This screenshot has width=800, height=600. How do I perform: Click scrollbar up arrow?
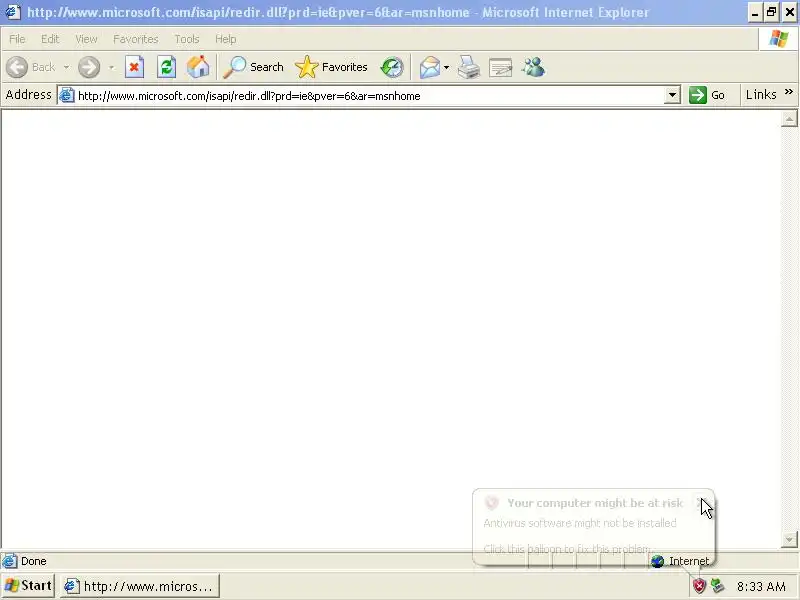click(789, 119)
